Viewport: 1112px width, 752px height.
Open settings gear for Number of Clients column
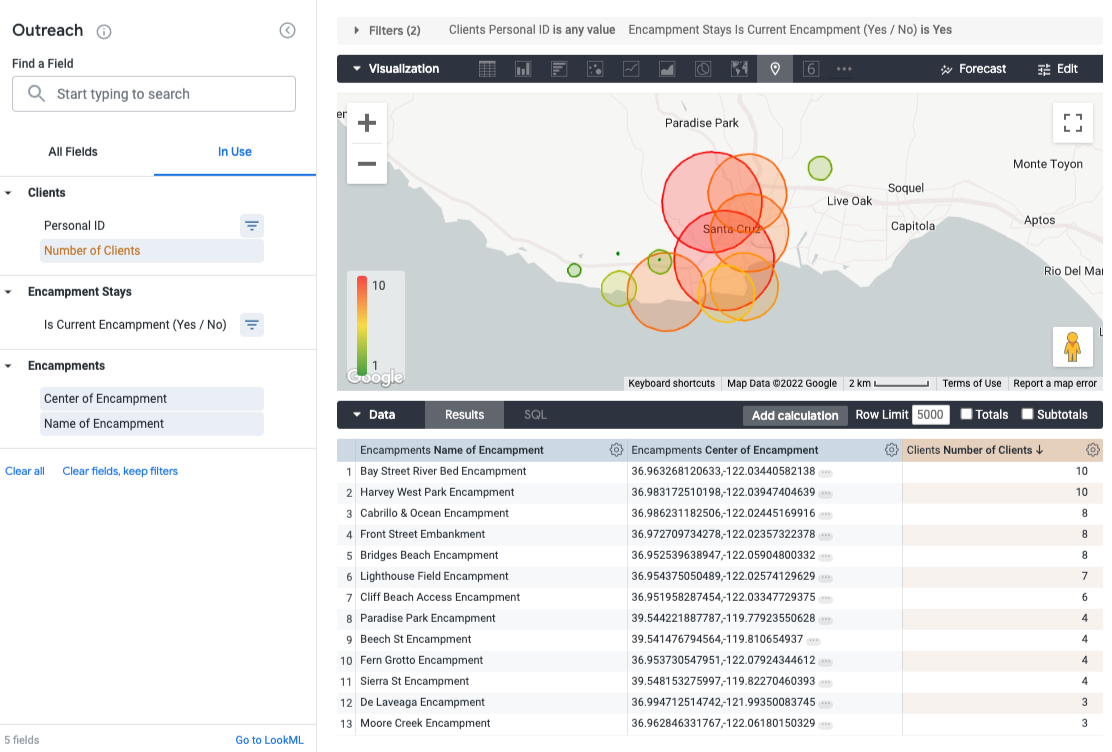(x=1092, y=450)
